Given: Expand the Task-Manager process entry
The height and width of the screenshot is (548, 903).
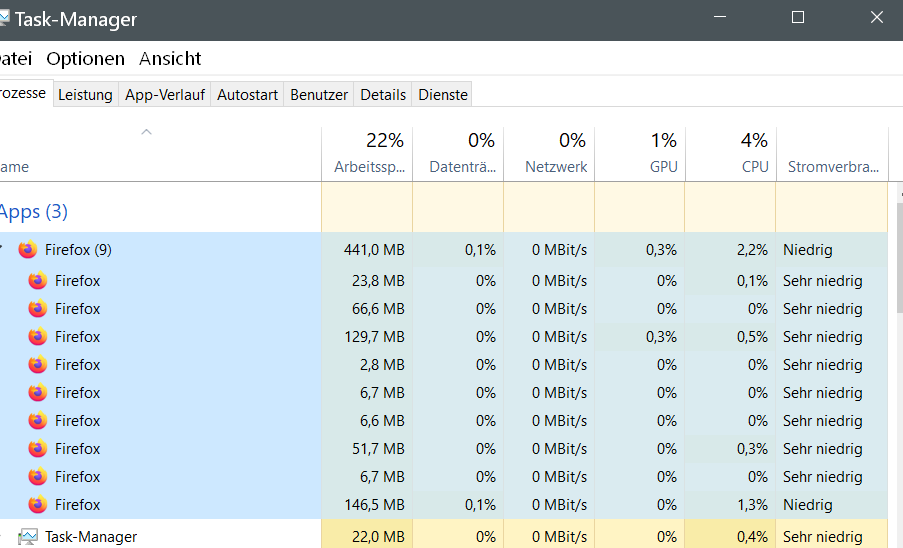Looking at the screenshot, I should tap(3, 537).
